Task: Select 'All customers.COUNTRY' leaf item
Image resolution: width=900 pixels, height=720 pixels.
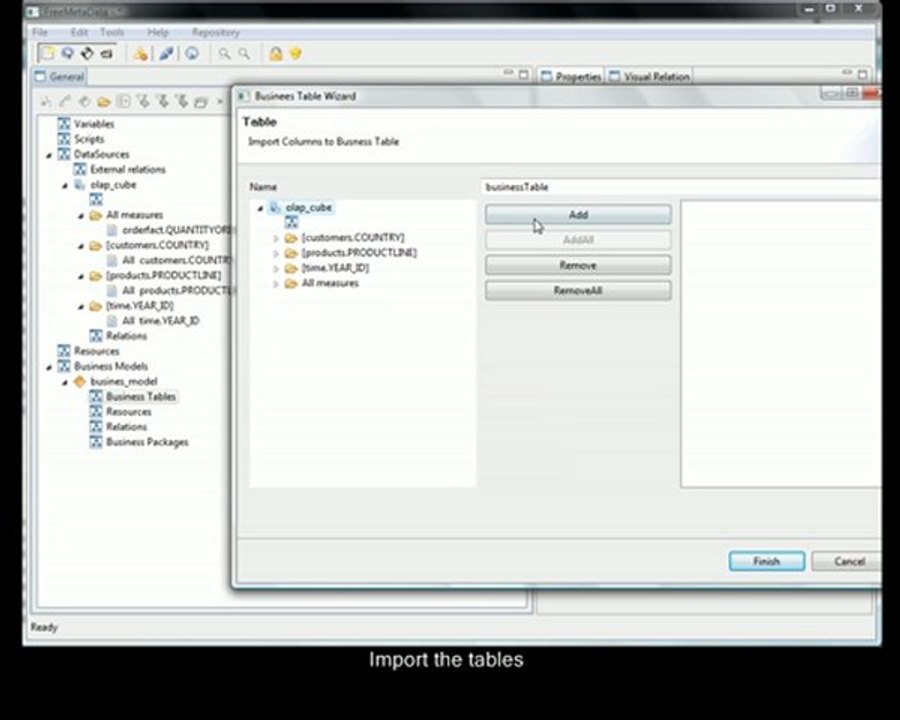Action: click(x=176, y=260)
